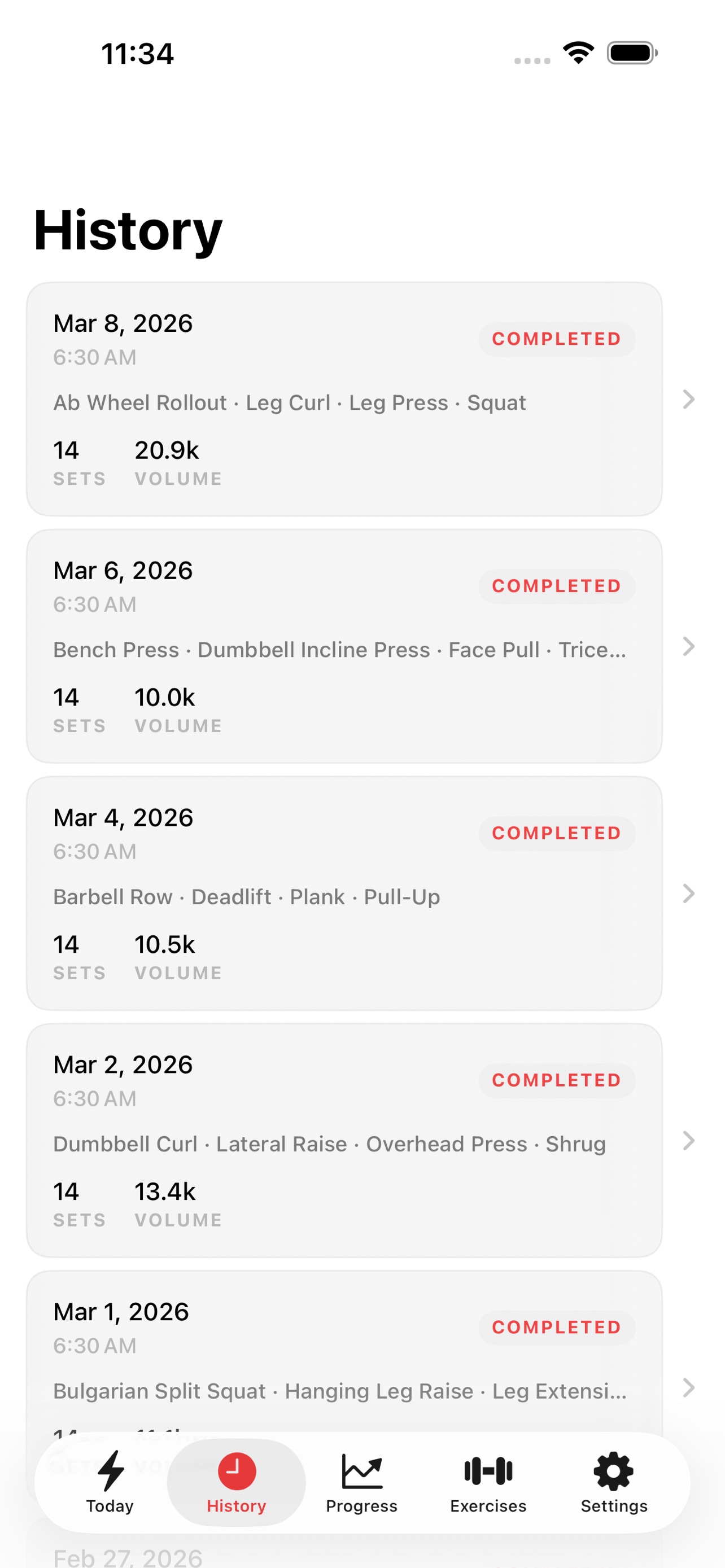Tap the cellular signal dots icon
The width and height of the screenshot is (725, 1568).
(532, 60)
